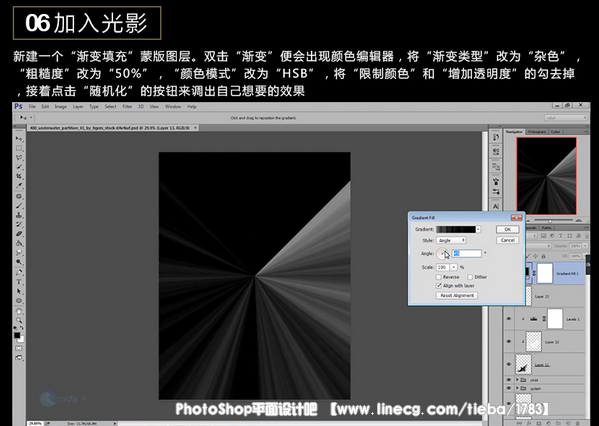Select the Gradient Fill 1 layer mask thumbnail

tap(545, 273)
